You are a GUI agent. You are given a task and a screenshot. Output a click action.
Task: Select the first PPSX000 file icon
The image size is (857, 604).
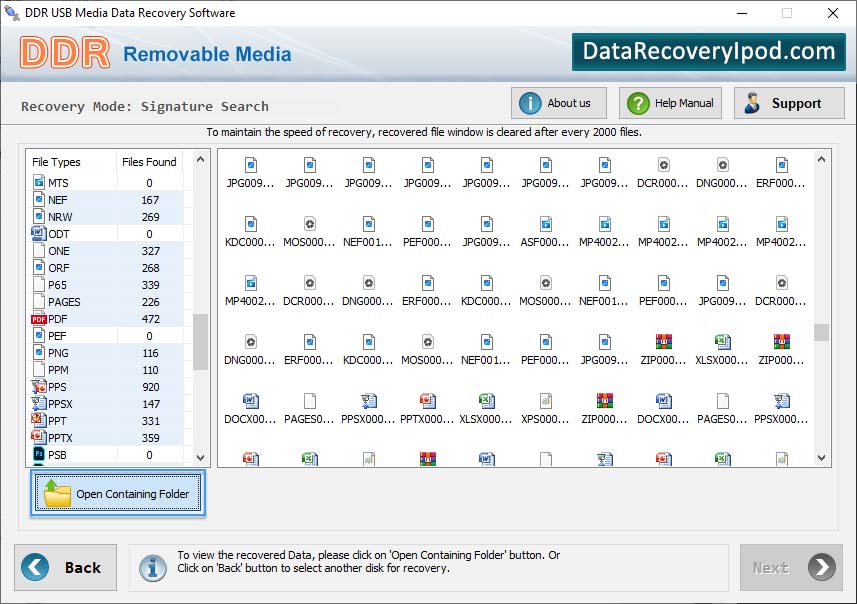[x=369, y=401]
